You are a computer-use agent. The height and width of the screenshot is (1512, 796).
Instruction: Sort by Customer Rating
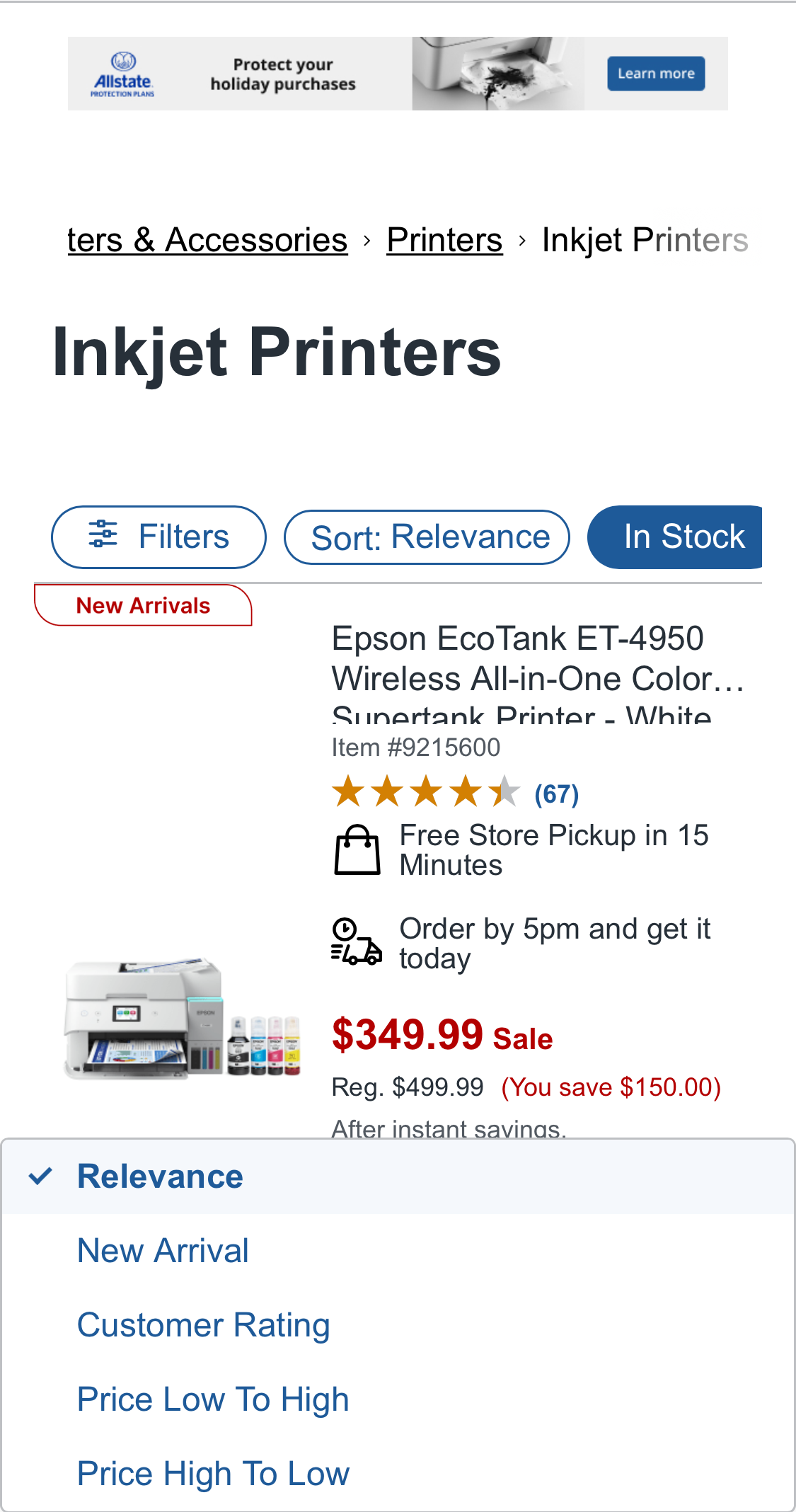[x=204, y=1325]
